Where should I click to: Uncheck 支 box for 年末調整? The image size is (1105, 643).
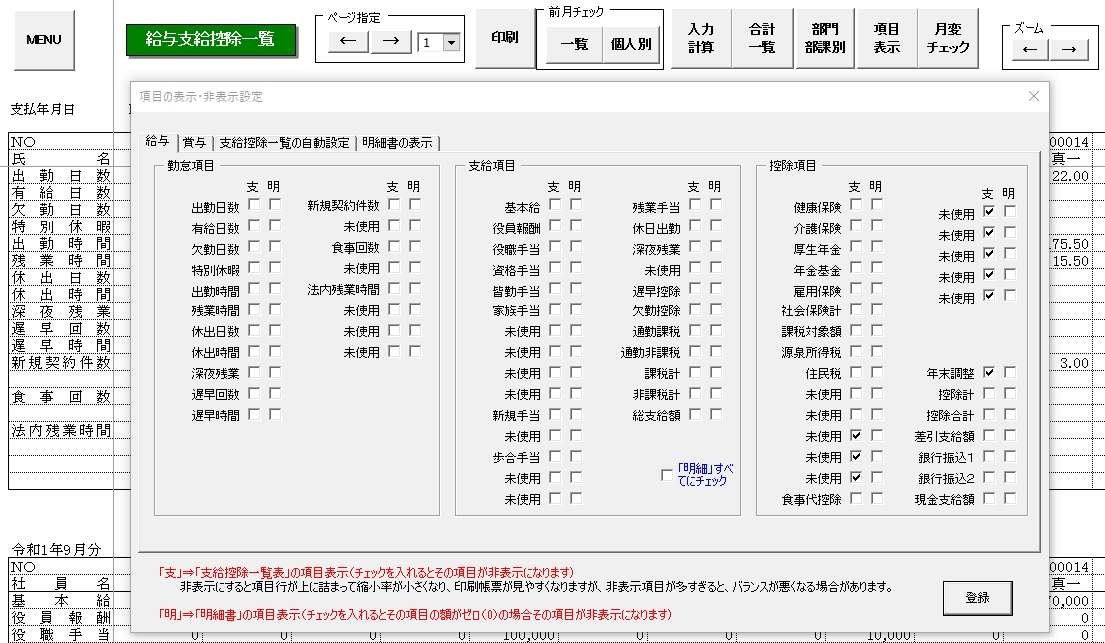989,372
